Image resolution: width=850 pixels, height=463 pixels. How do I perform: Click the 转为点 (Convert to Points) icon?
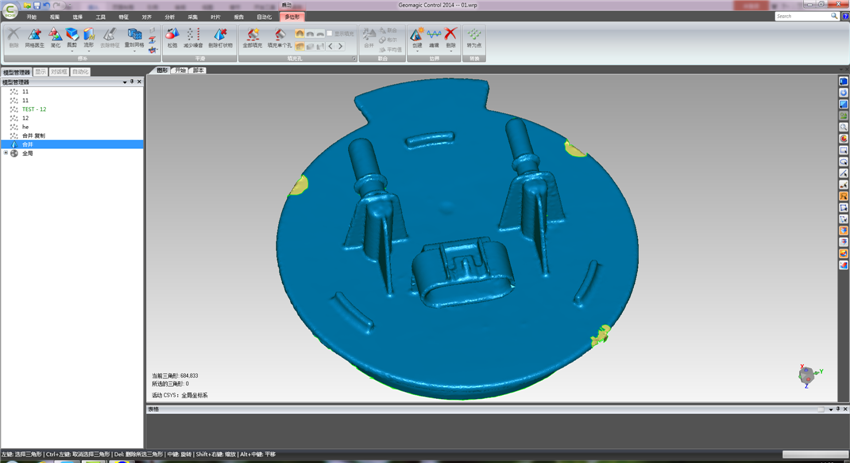(473, 37)
